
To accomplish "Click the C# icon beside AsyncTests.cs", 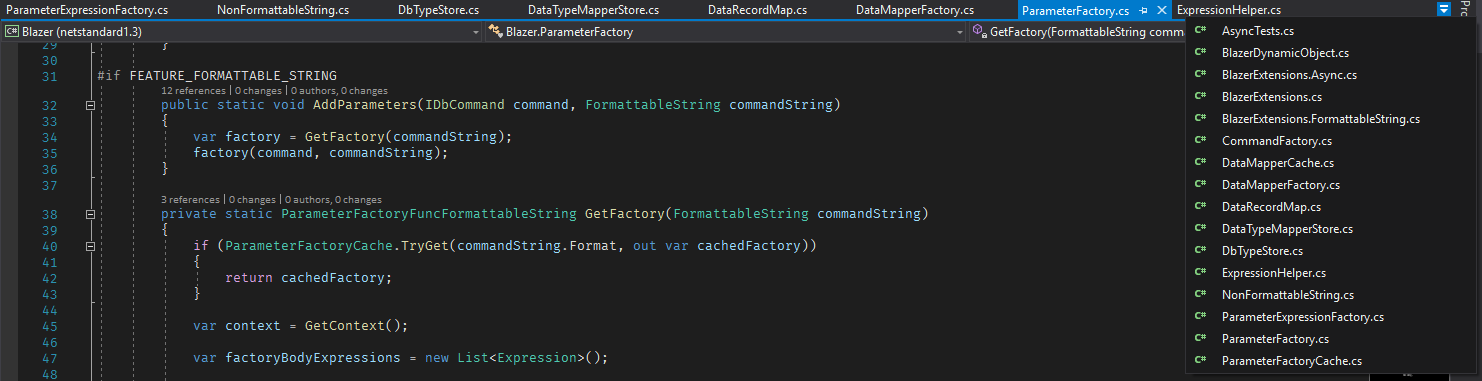I will (x=1200, y=31).
